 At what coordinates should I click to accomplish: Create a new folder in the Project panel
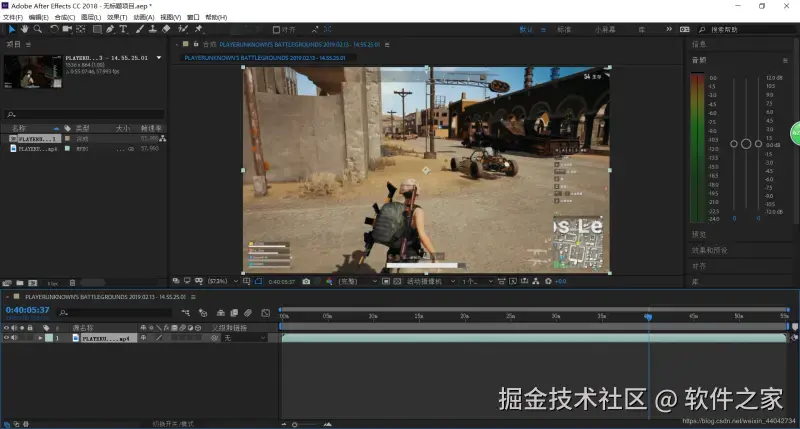click(20, 283)
